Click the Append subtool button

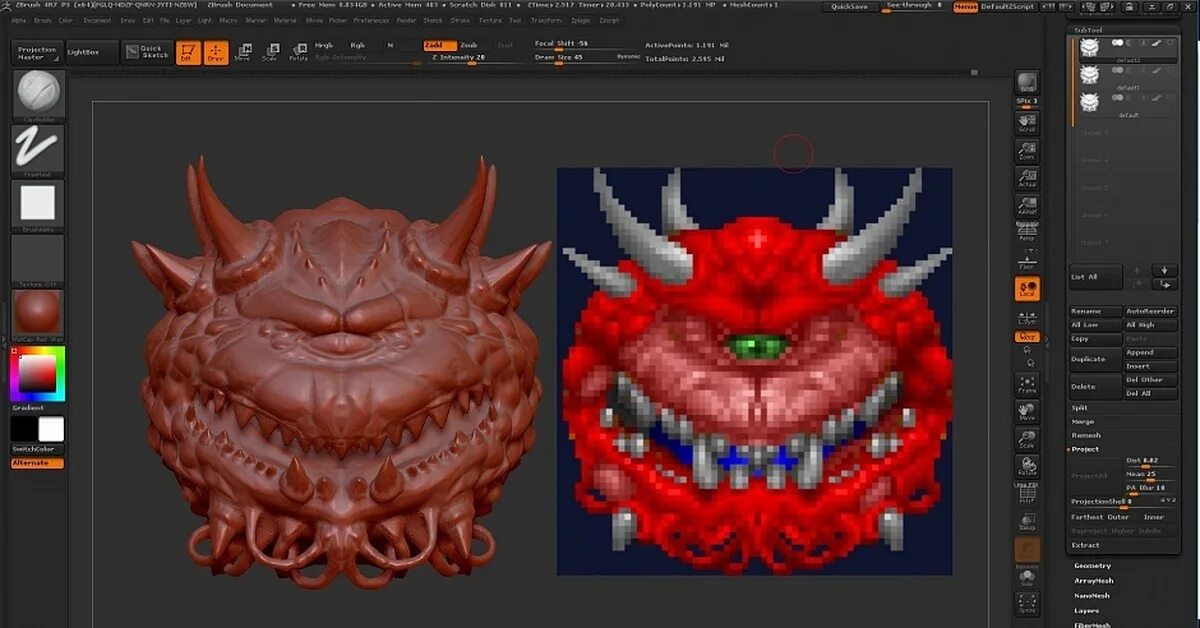click(x=1150, y=353)
